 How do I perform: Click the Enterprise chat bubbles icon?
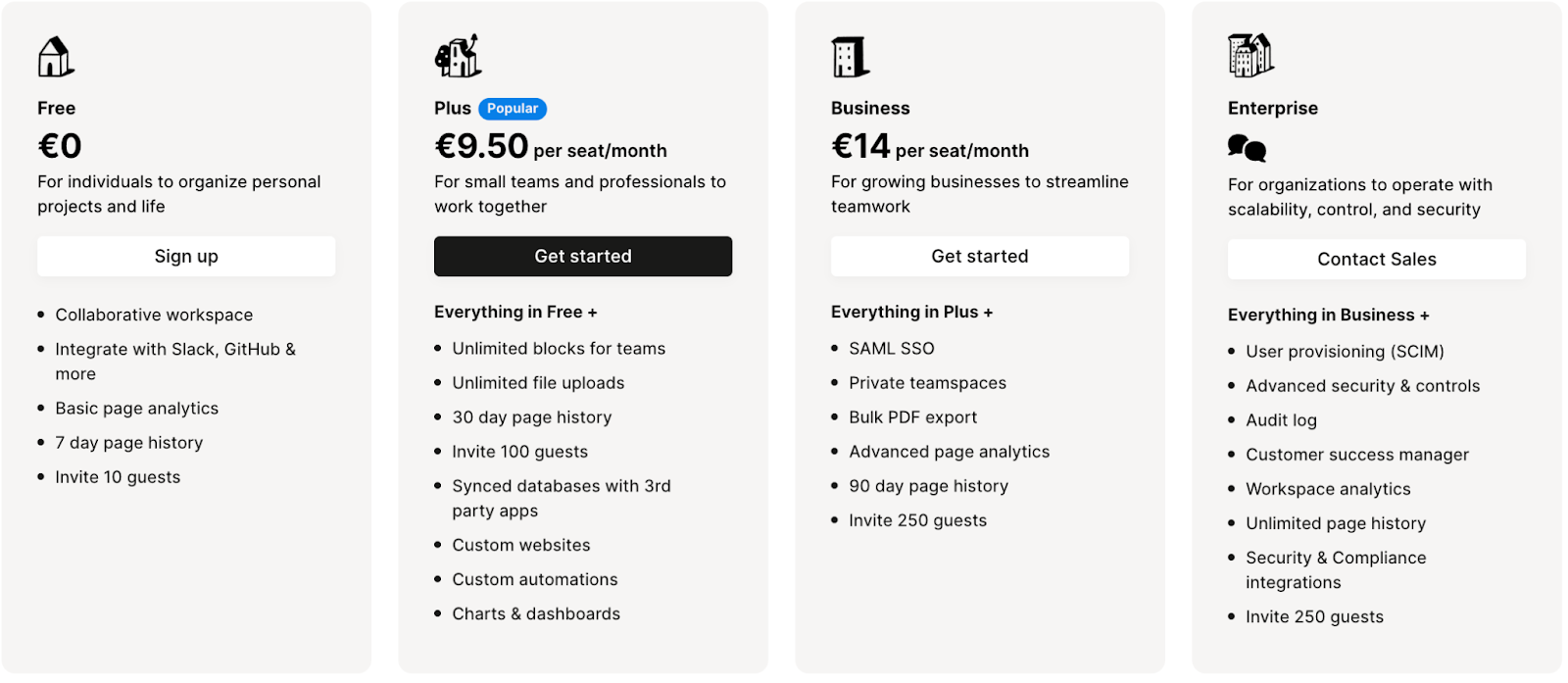click(x=1247, y=148)
